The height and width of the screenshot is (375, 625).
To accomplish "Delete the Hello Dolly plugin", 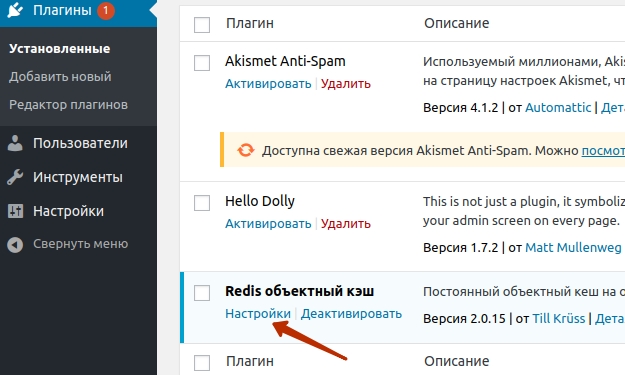I will (346, 224).
